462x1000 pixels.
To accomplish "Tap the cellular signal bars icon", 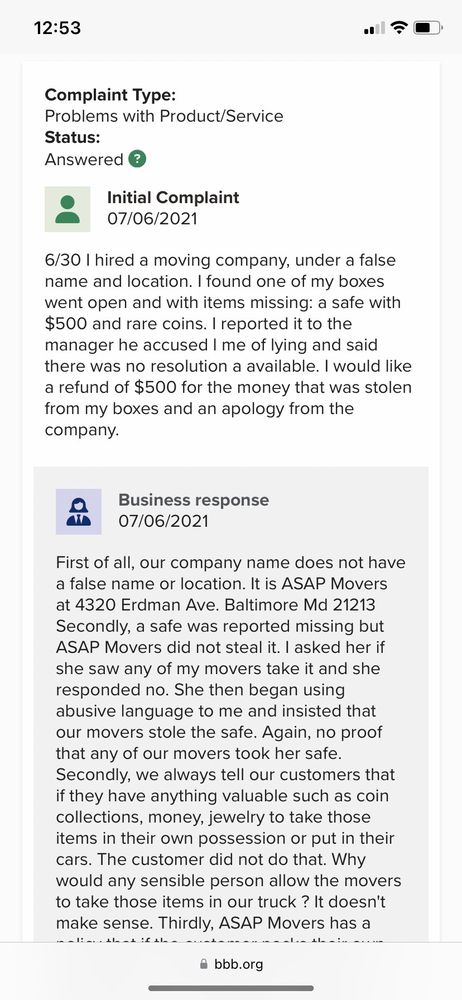I will point(374,28).
